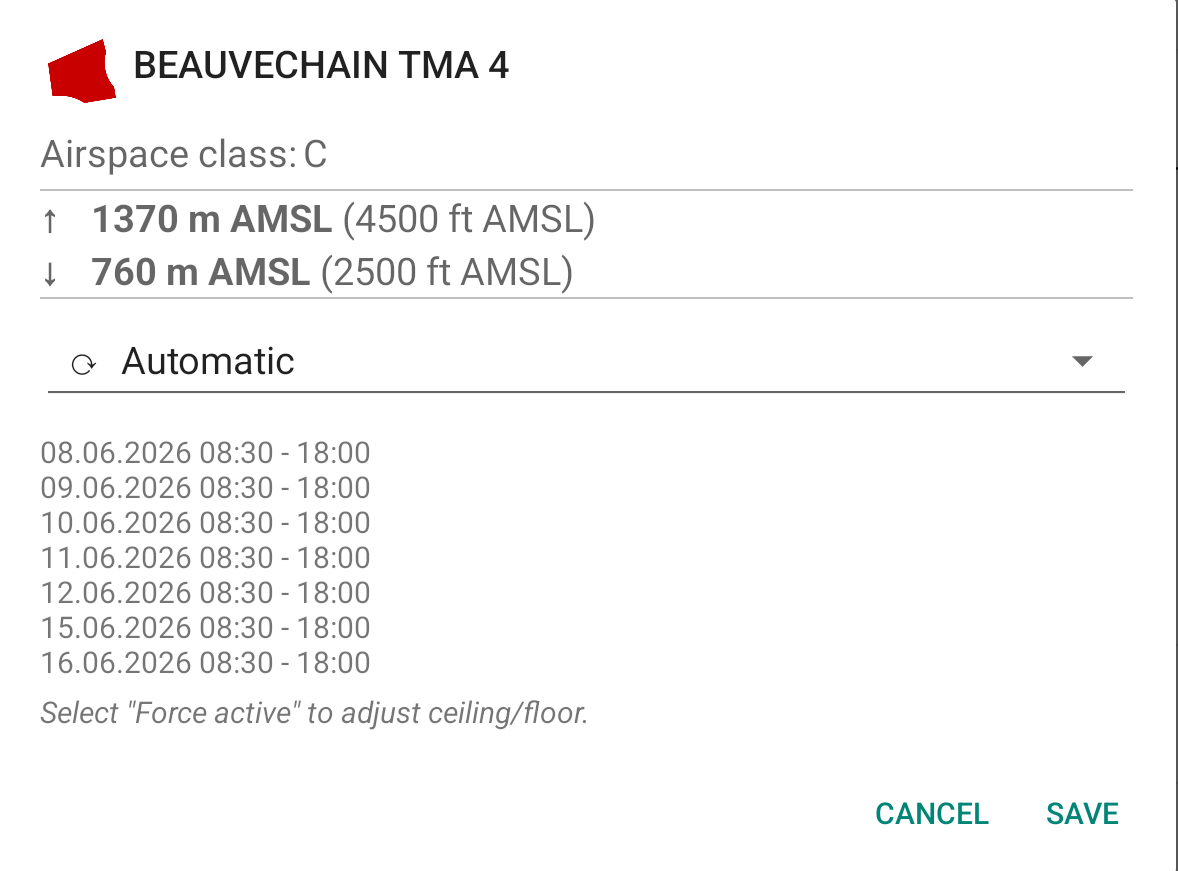Click the 16.06.2026 activation time entry

205,664
